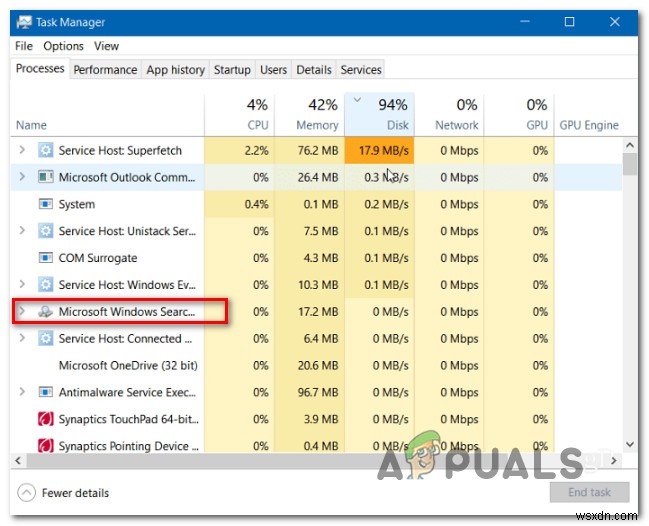Click the Synaptics TouchPad 64-bit red icon
649x526 pixels.
click(x=45, y=419)
